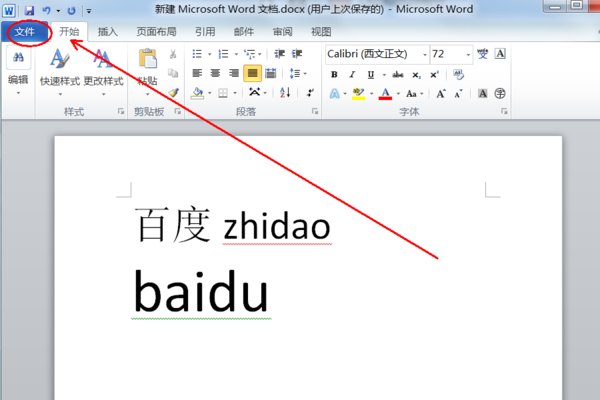The image size is (600, 400).
Task: Switch to the 插入 insert tab
Action: coord(108,32)
